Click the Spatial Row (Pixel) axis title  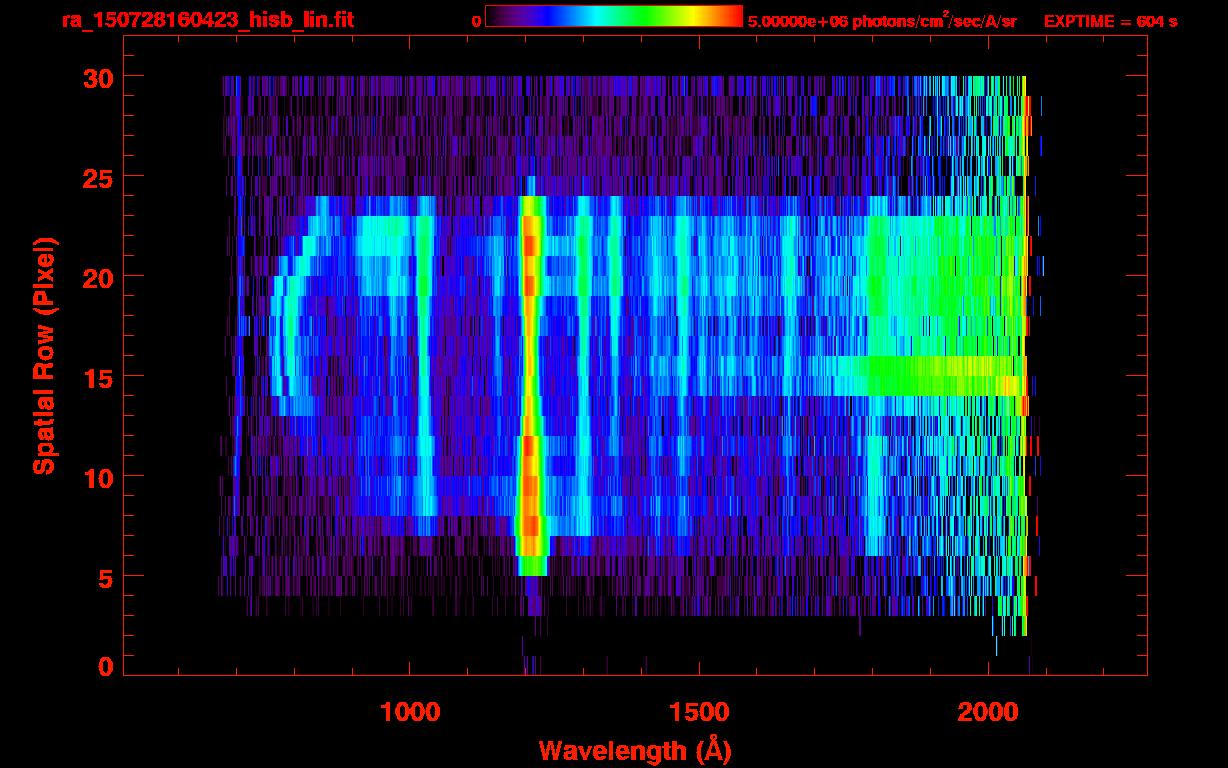click(44, 356)
